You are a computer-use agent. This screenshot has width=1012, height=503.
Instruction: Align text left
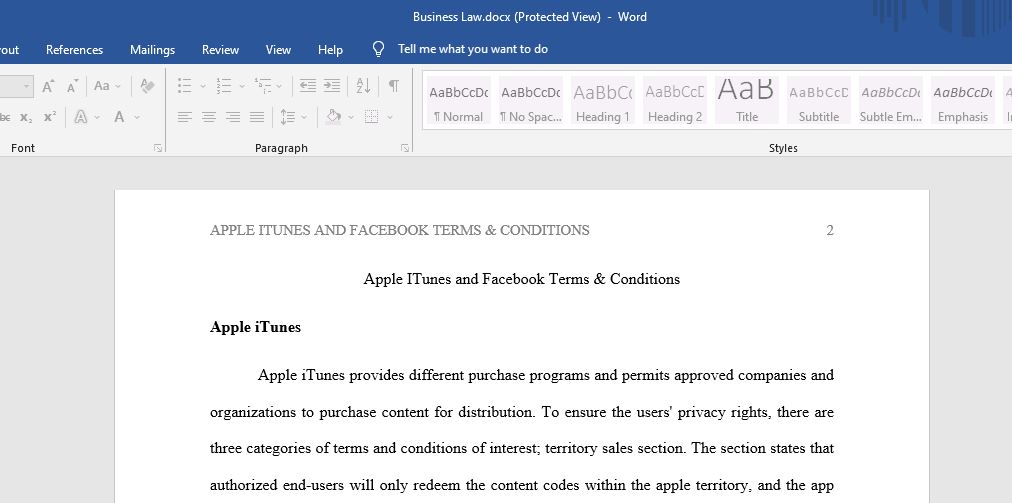tap(185, 117)
